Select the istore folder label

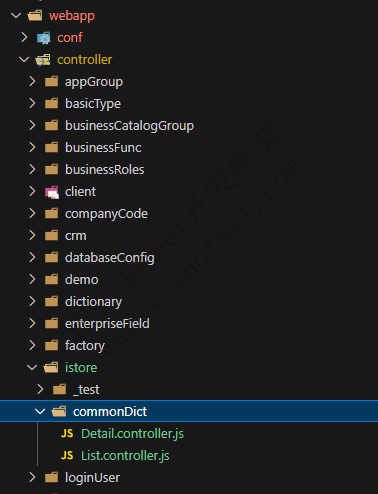click(x=81, y=368)
